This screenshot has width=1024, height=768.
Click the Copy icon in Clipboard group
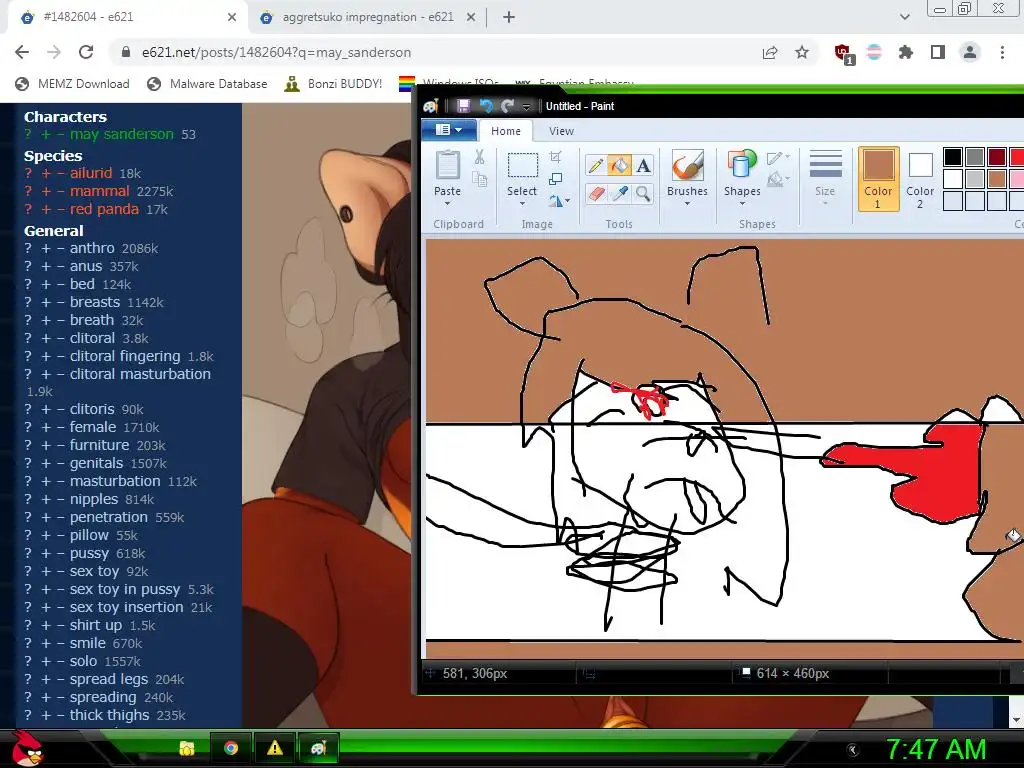(479, 180)
